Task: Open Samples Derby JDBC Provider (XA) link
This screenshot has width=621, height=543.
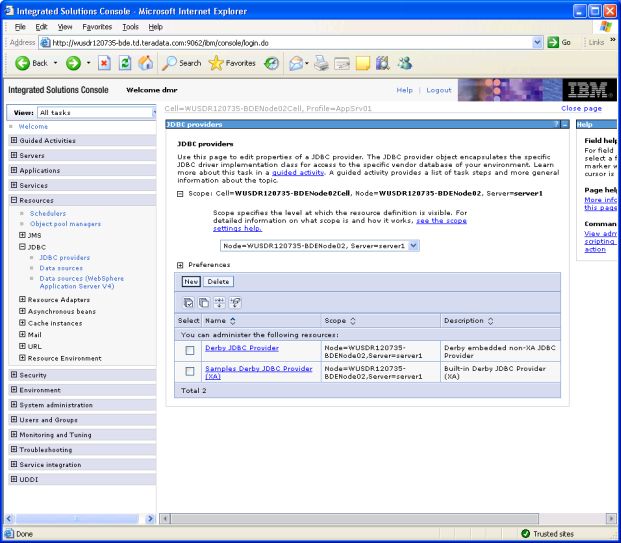Action: coord(259,372)
